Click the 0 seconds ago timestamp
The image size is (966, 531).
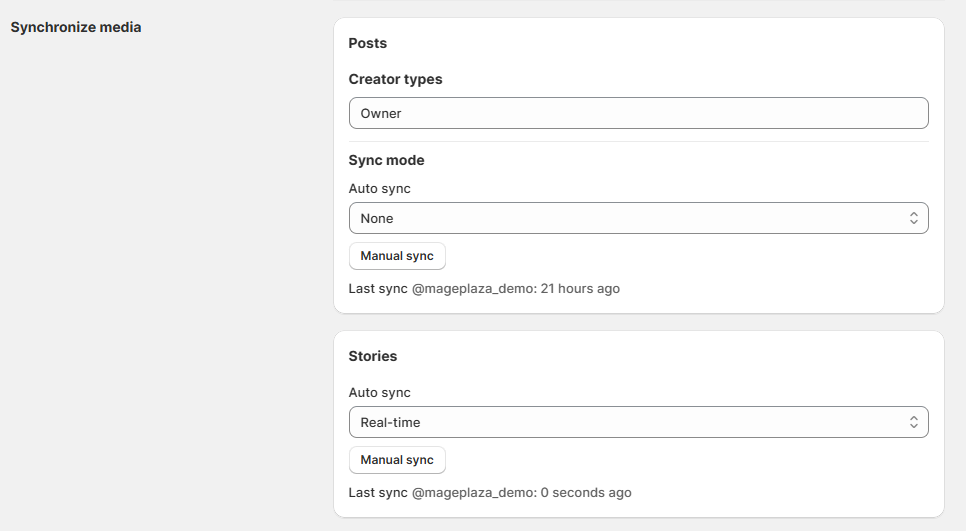586,492
